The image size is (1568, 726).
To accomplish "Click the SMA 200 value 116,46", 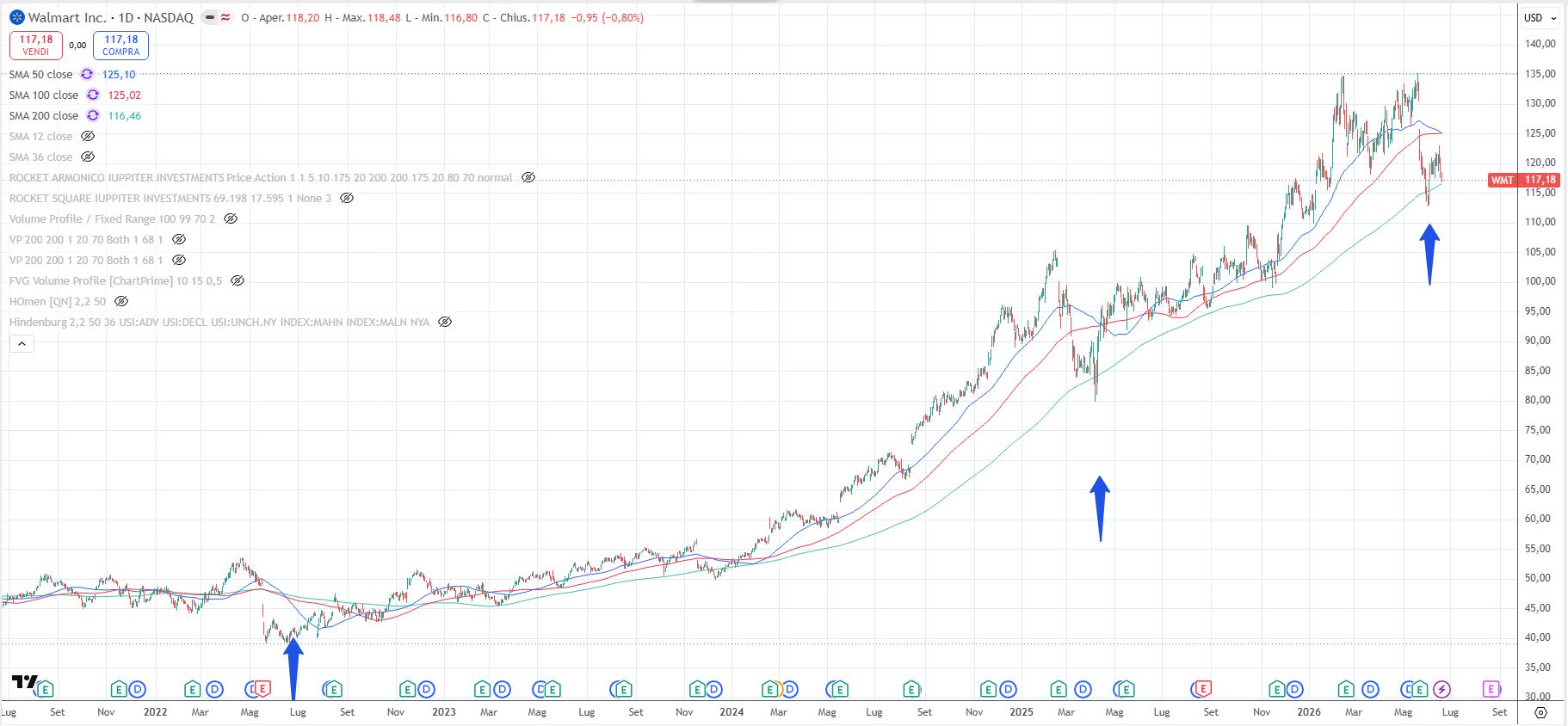I will pos(125,115).
